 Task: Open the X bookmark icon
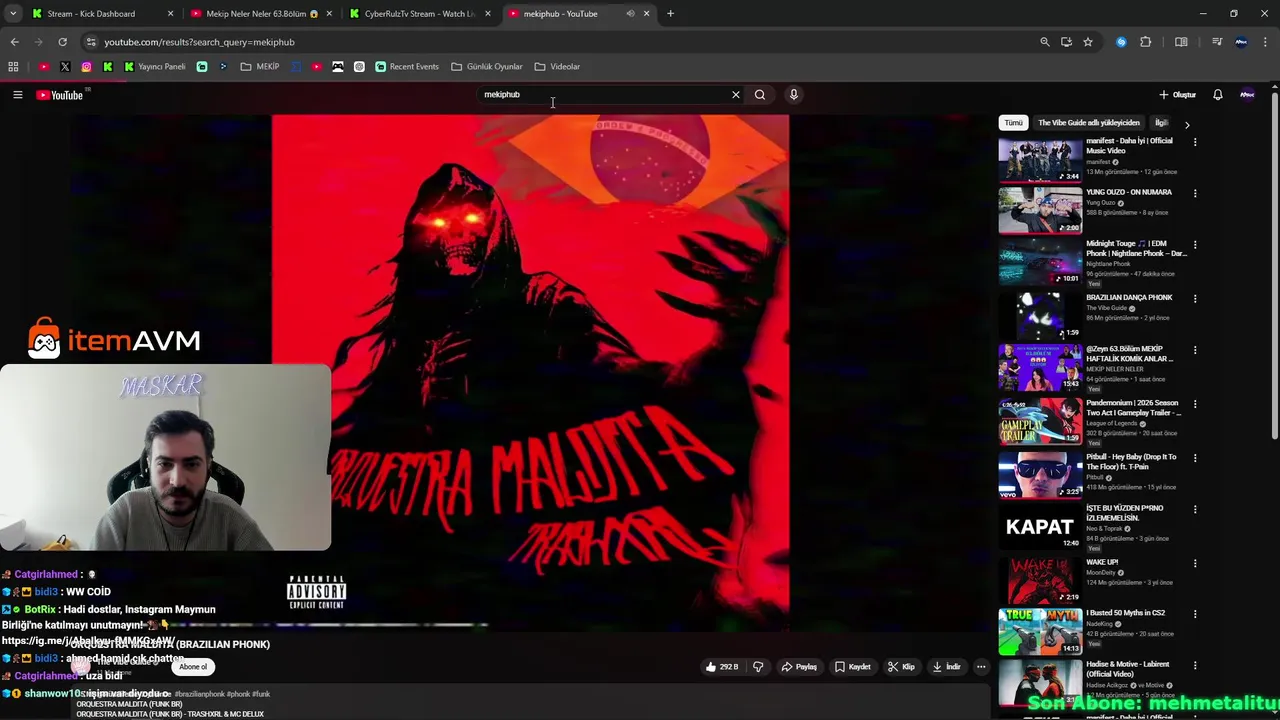65,67
